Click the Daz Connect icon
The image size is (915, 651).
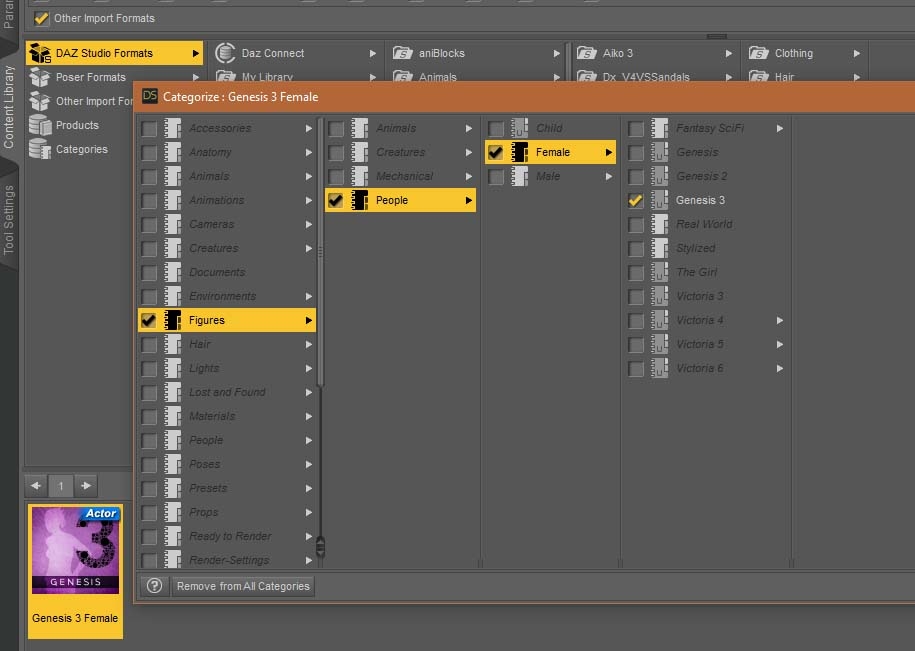pyautogui.click(x=225, y=53)
